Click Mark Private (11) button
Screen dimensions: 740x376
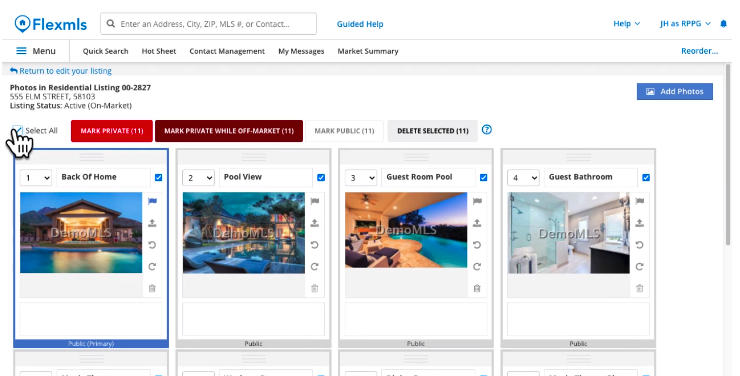pyautogui.click(x=112, y=131)
